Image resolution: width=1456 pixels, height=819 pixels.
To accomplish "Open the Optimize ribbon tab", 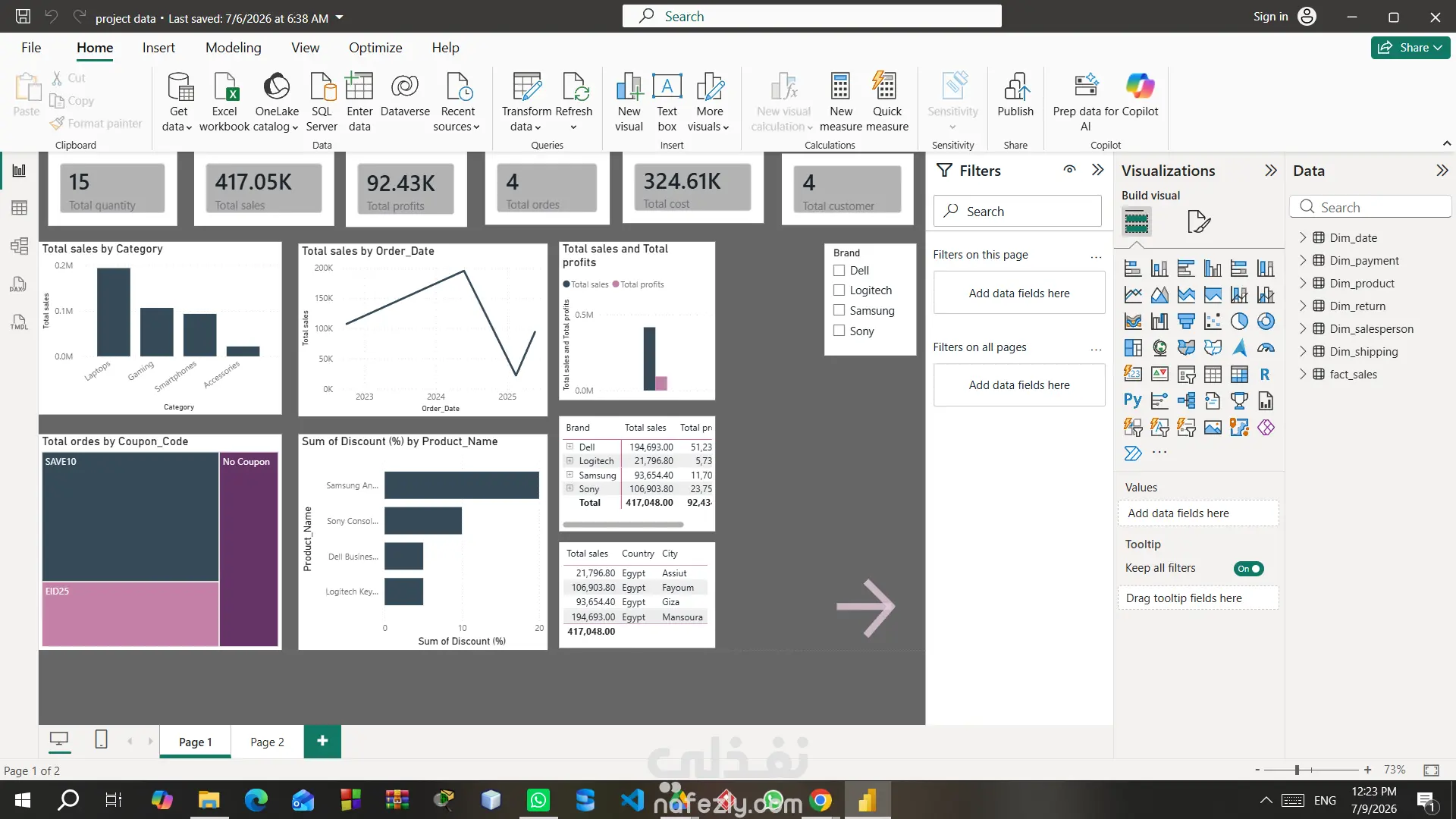I will (x=375, y=48).
